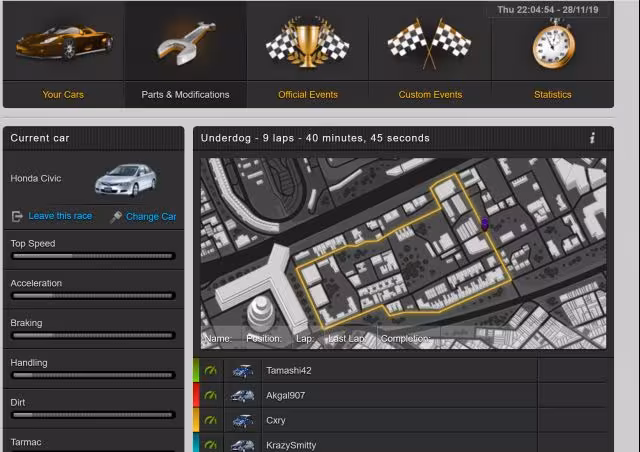Click the Completion column label
Viewport: 640px width, 452px height.
pos(405,338)
